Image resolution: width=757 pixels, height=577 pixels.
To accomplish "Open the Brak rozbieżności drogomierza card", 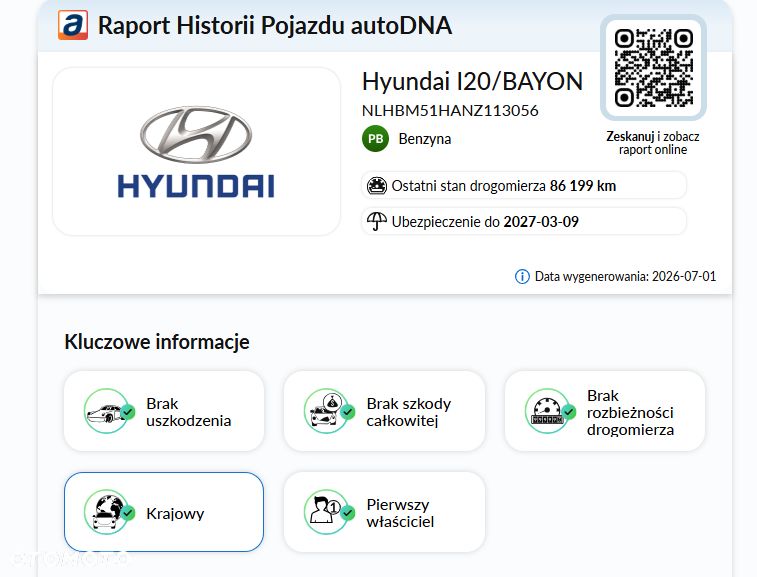I will coord(605,411).
